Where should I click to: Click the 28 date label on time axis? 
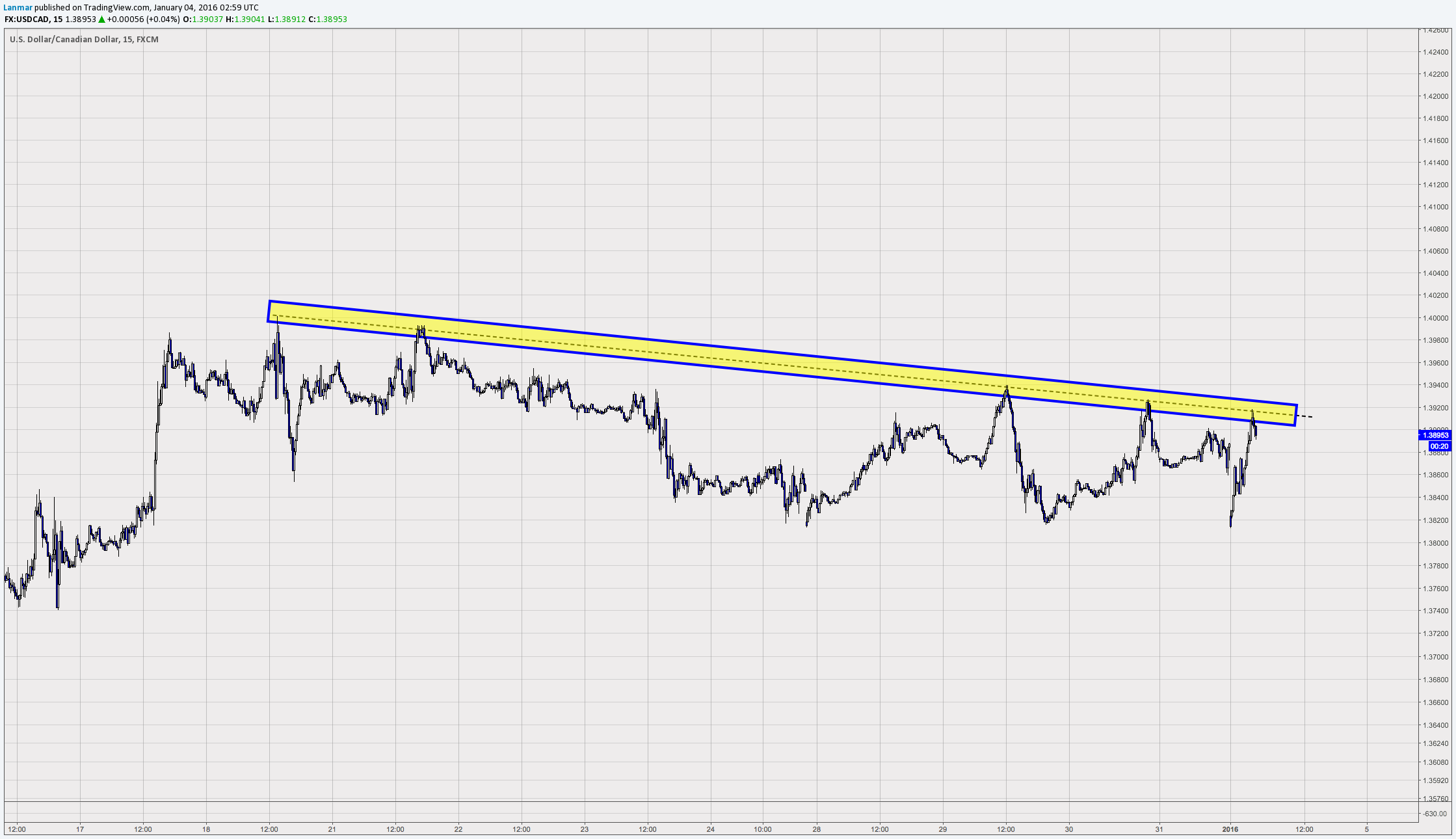[x=817, y=829]
